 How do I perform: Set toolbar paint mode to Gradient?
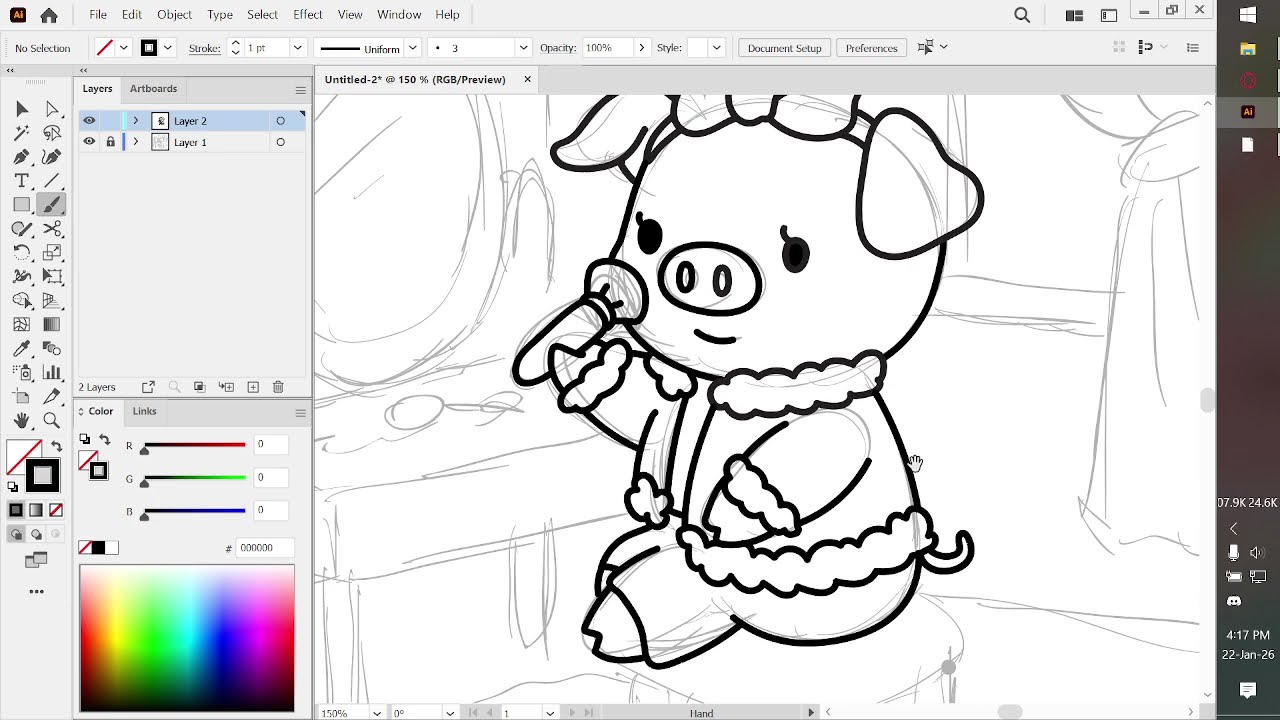(x=36, y=510)
